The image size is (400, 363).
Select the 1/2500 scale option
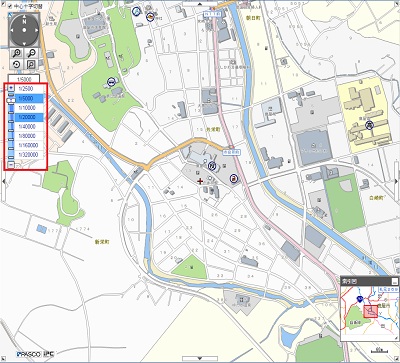(29, 89)
